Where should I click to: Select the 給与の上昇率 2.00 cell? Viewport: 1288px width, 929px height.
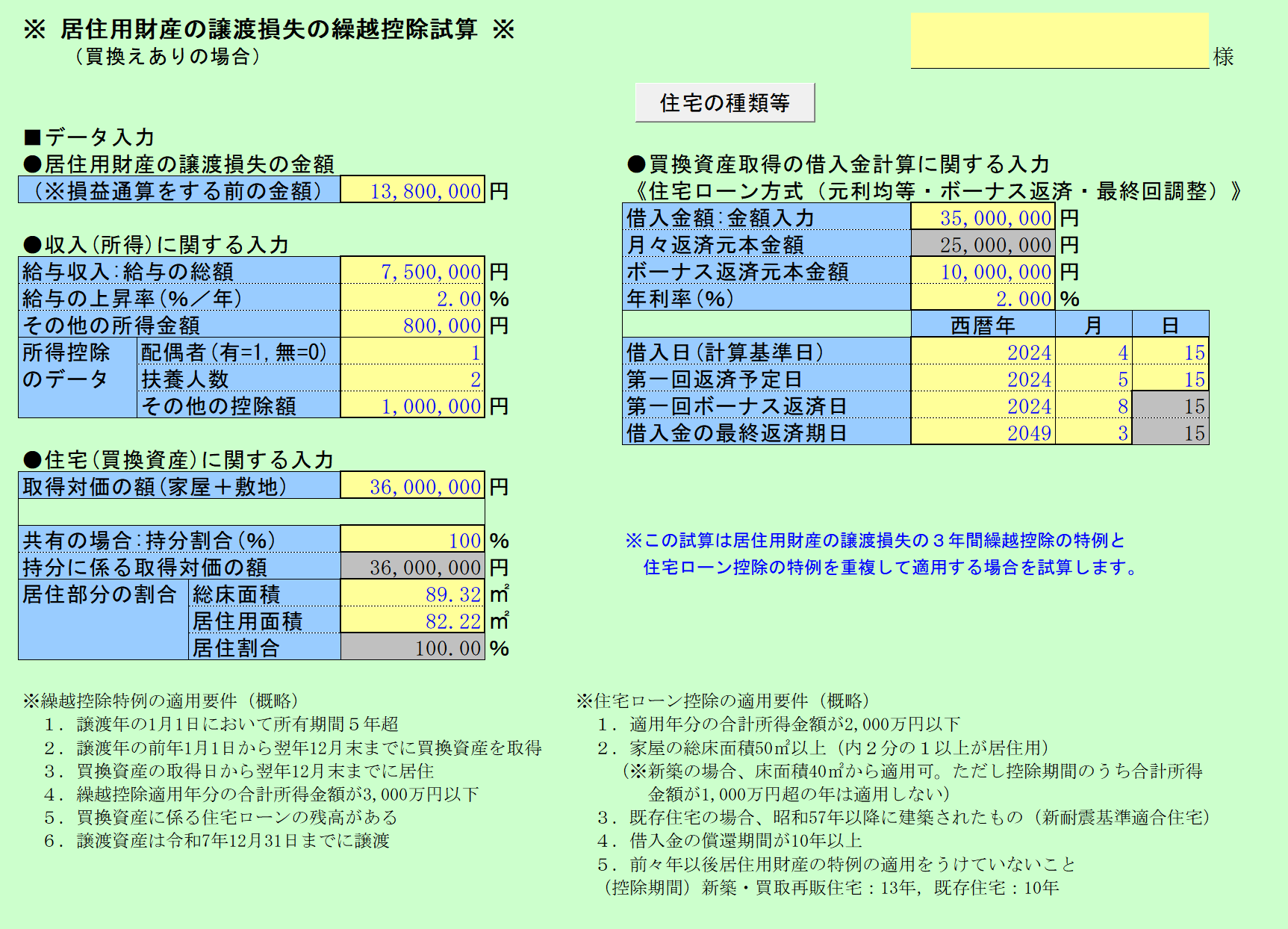[412, 298]
